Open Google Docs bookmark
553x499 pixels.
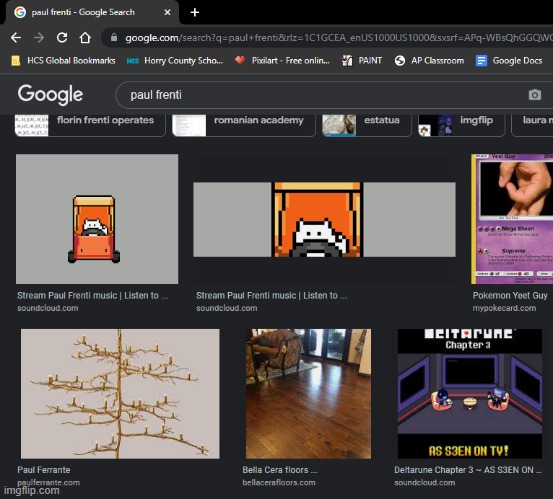[x=509, y=61]
